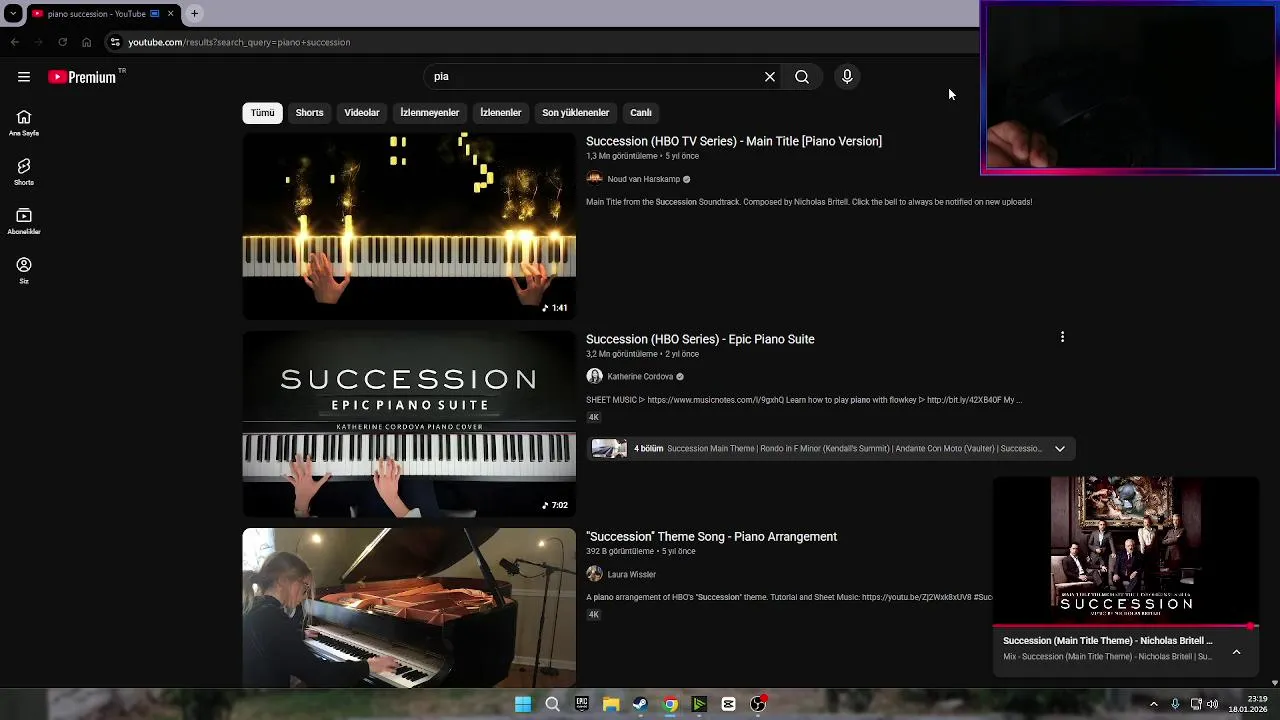Viewport: 1280px width, 720px height.
Task: Clear the search box with X
Action: pyautogui.click(x=770, y=77)
